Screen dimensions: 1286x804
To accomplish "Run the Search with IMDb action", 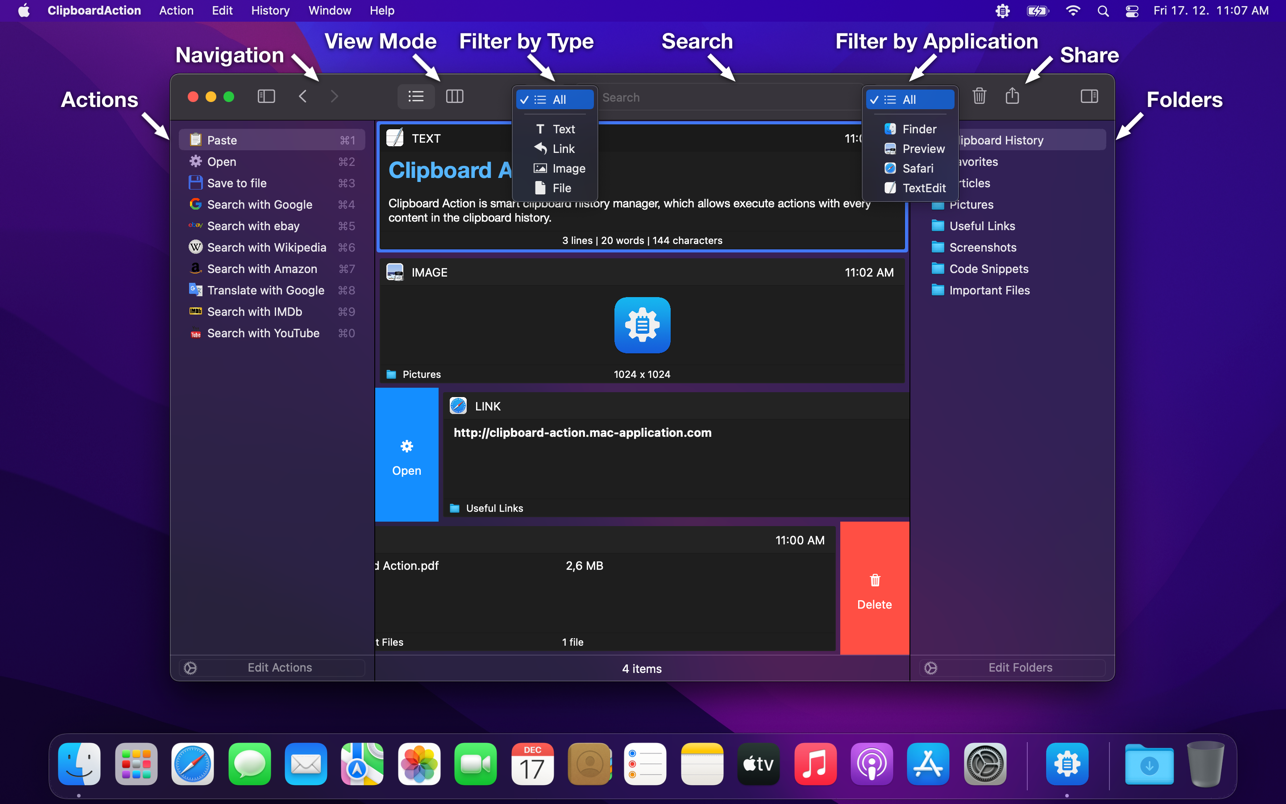I will [271, 312].
